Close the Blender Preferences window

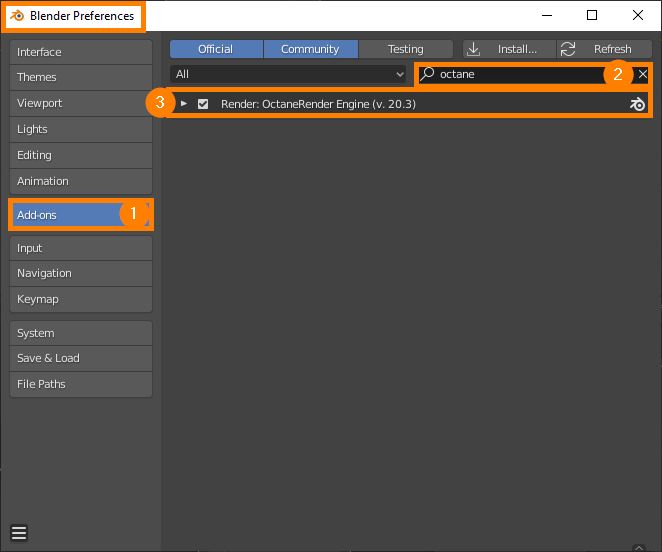click(x=638, y=16)
